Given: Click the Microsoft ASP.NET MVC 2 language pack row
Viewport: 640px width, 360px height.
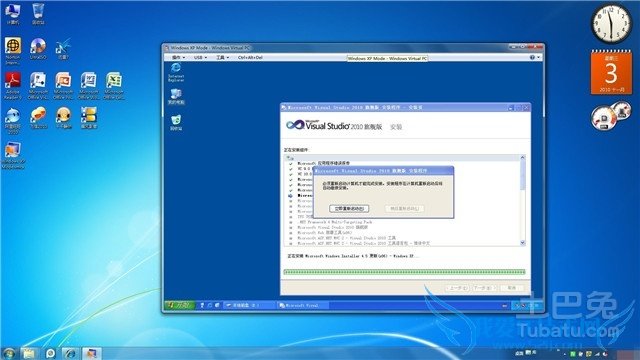Looking at the screenshot, I should coord(363,243).
